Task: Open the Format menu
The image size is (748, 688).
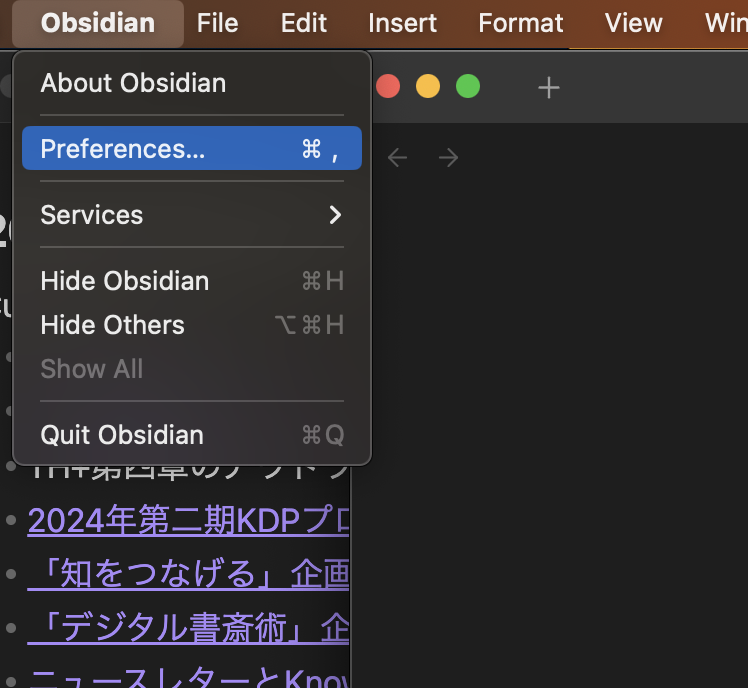Action: click(x=521, y=23)
